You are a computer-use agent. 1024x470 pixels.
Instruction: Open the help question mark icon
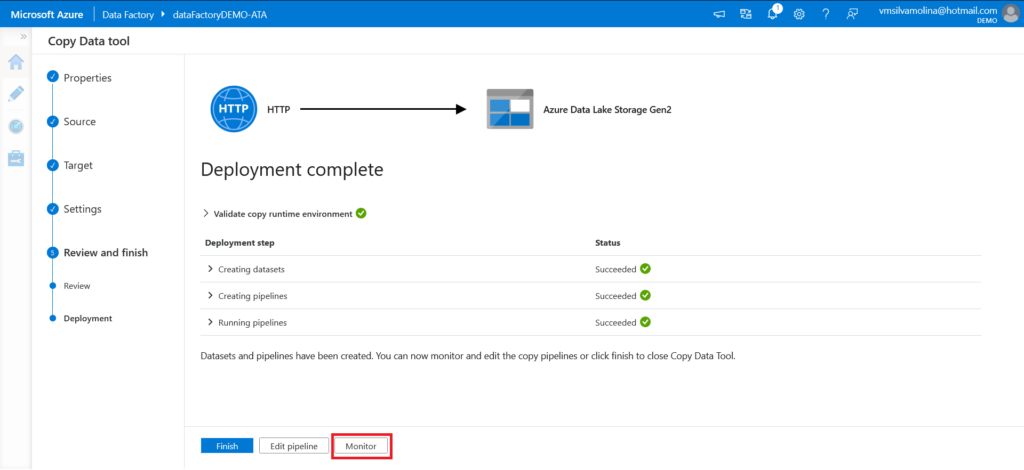[x=825, y=14]
